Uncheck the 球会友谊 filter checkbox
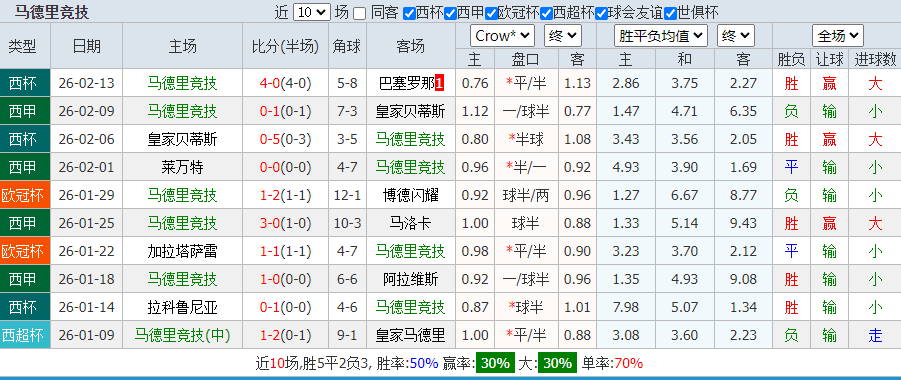 click(601, 13)
